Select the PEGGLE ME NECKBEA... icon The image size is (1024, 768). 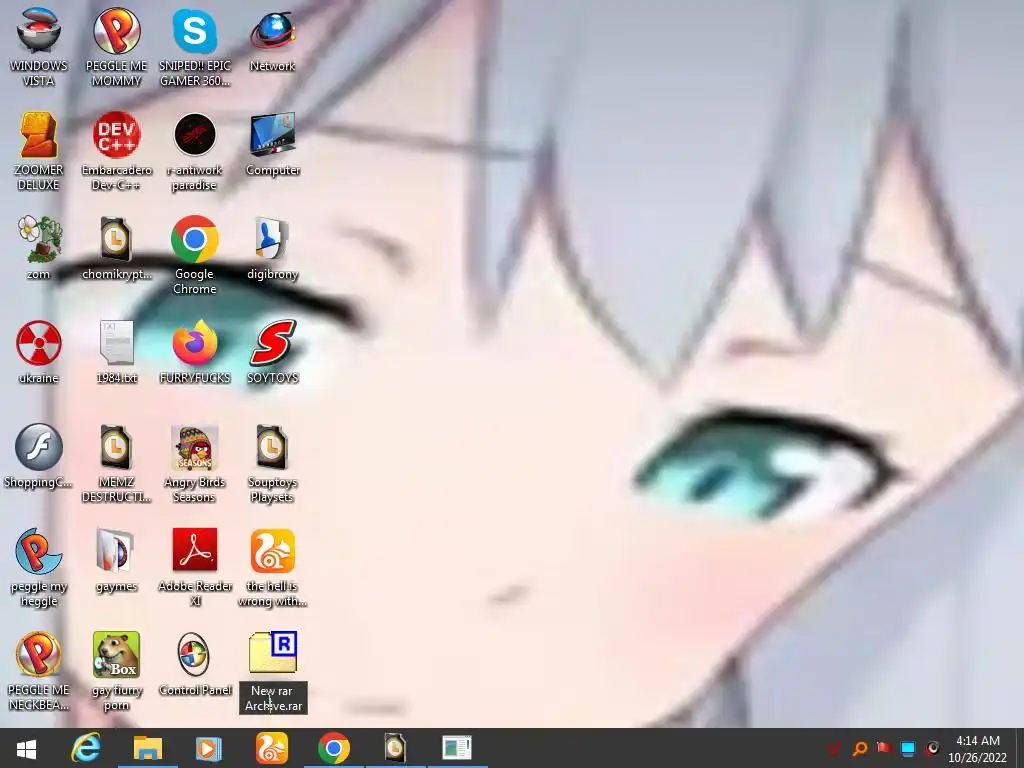point(39,670)
